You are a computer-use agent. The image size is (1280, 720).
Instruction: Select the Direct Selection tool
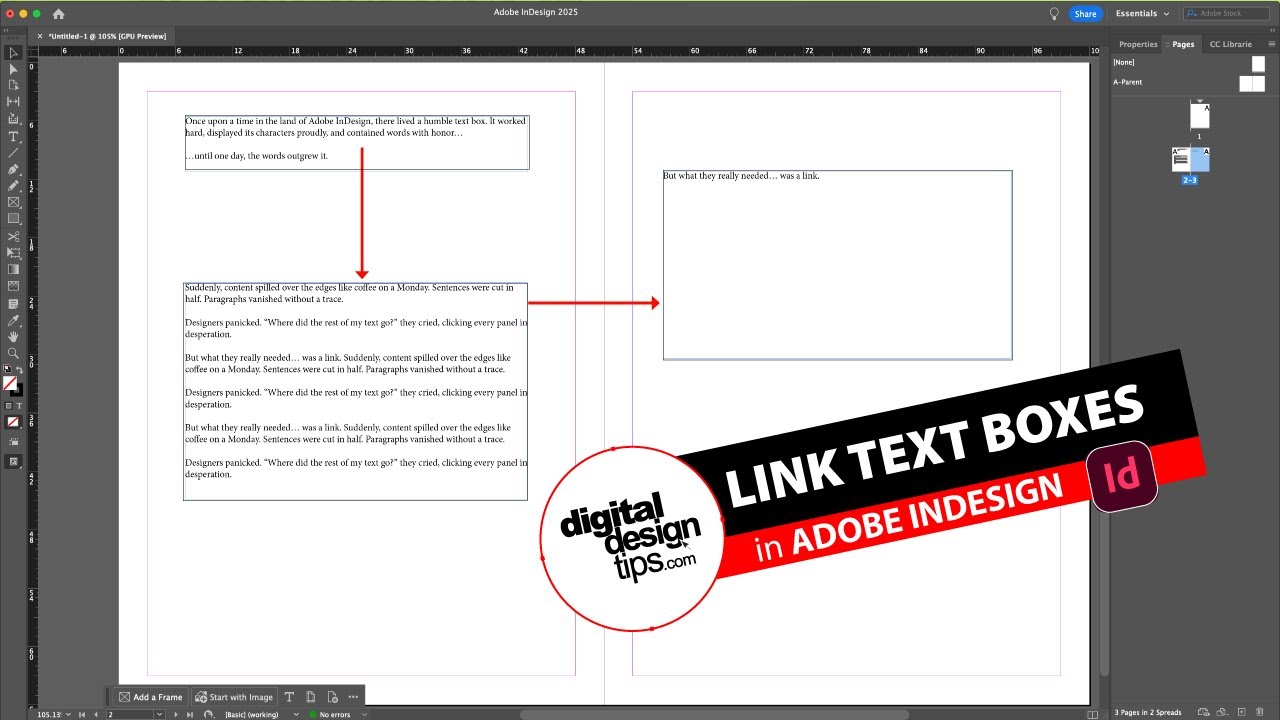click(x=13, y=69)
